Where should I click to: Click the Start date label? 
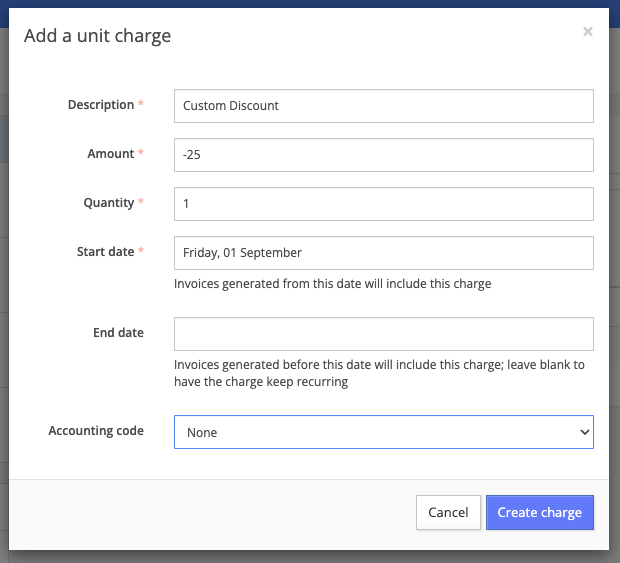click(106, 251)
